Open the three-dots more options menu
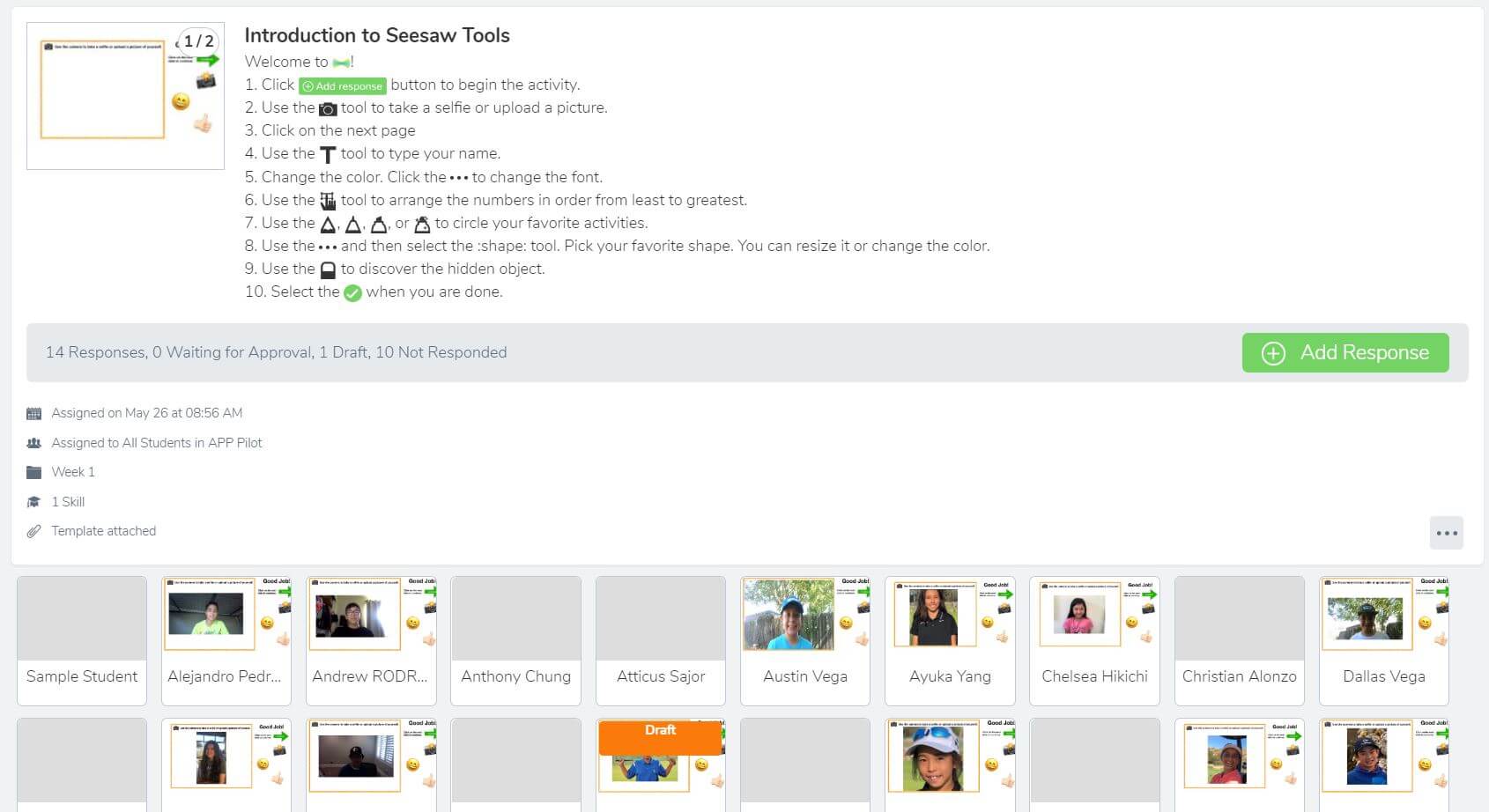This screenshot has height=812, width=1489. (x=1446, y=533)
